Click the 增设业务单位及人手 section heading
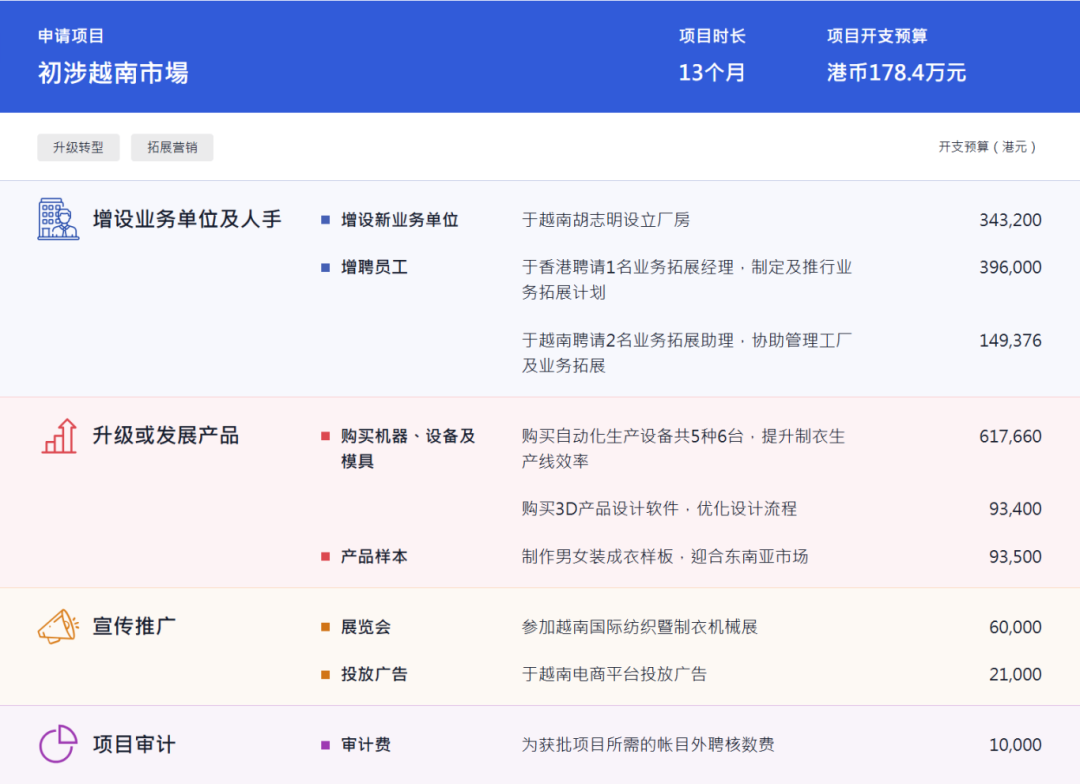Image resolution: width=1080 pixels, height=784 pixels. tap(187, 219)
